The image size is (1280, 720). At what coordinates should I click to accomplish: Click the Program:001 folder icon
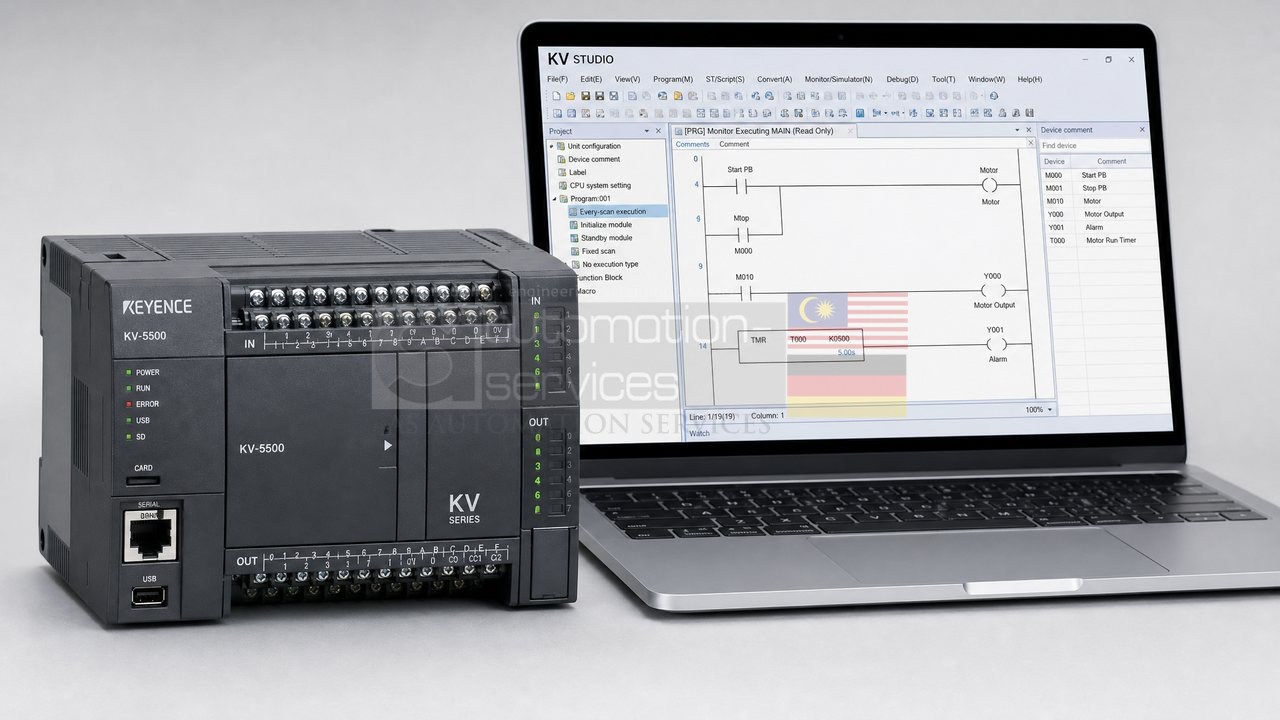563,198
